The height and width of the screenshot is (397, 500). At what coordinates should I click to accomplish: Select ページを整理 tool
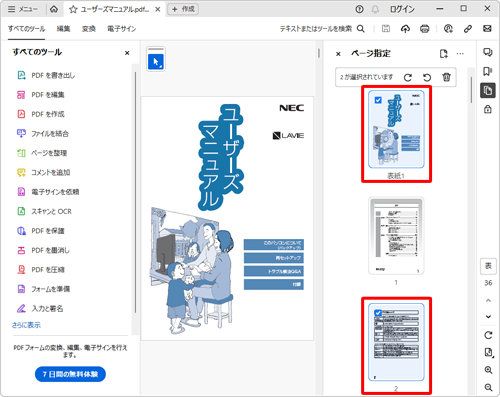tap(42, 153)
